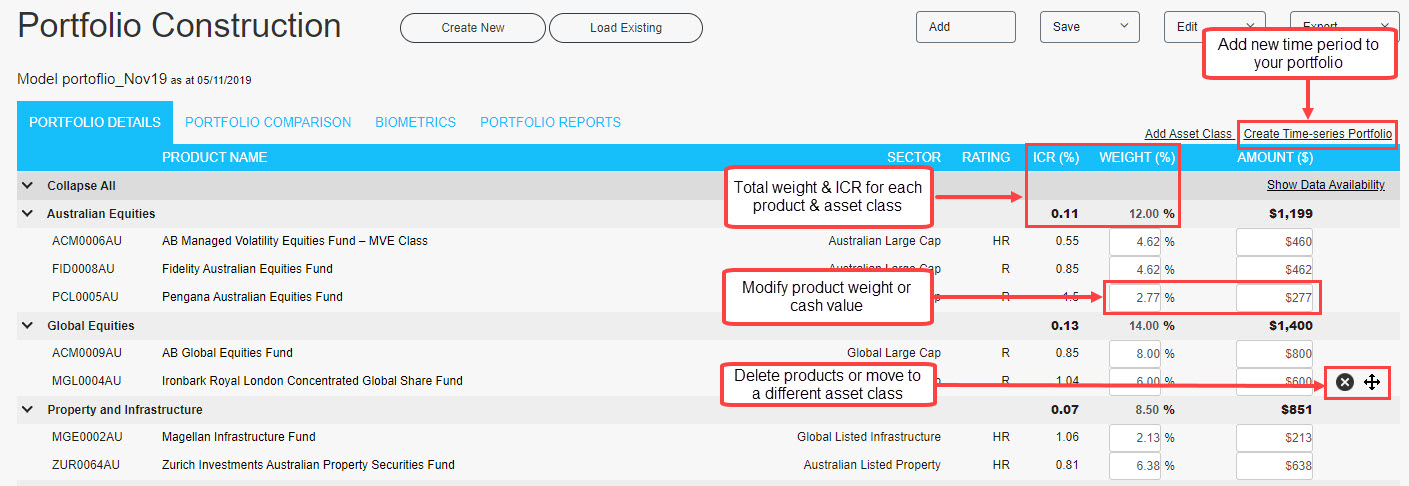Viewport: 1409px width, 486px height.
Task: Open the Save dropdown
Action: tap(1089, 27)
